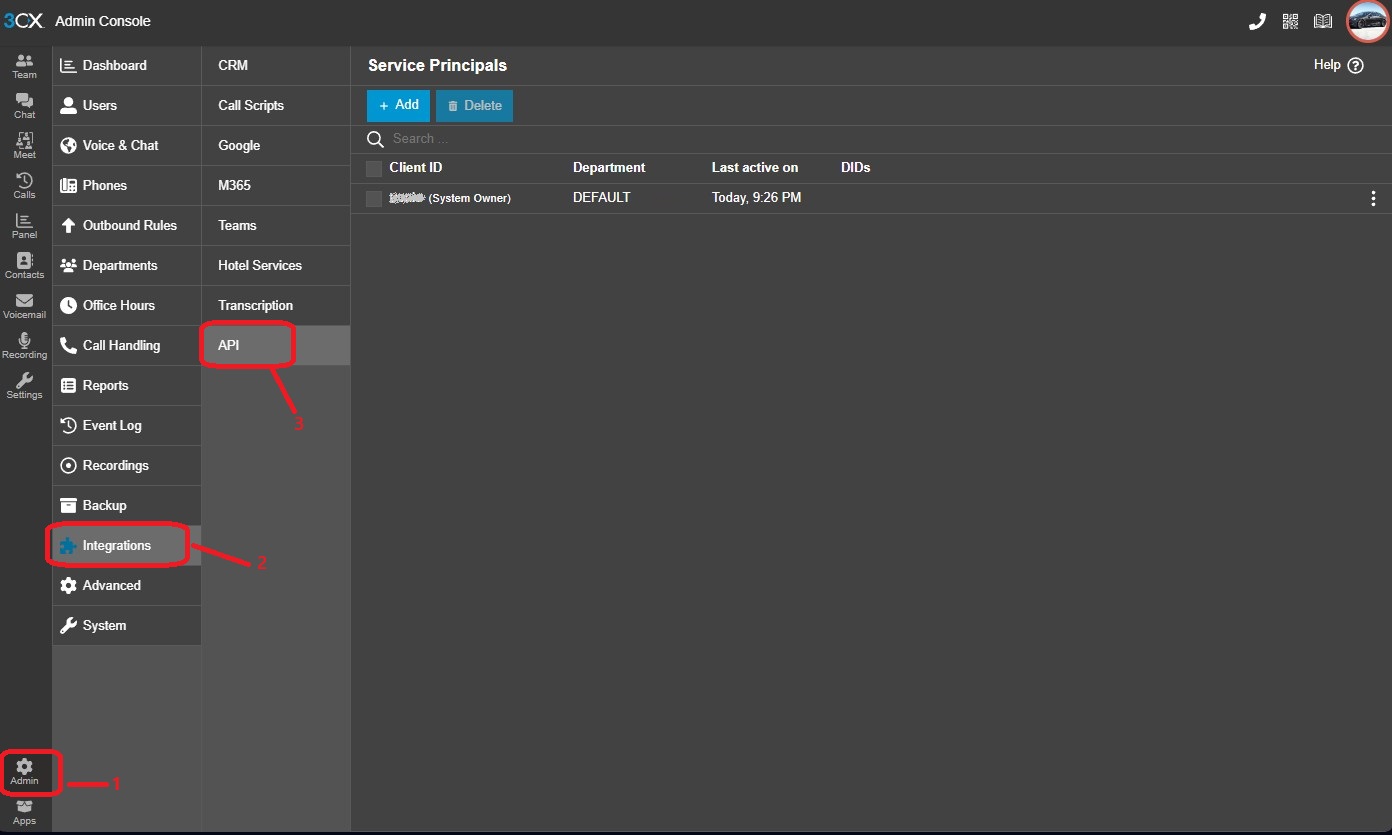Click the Delete button

pos(474,105)
